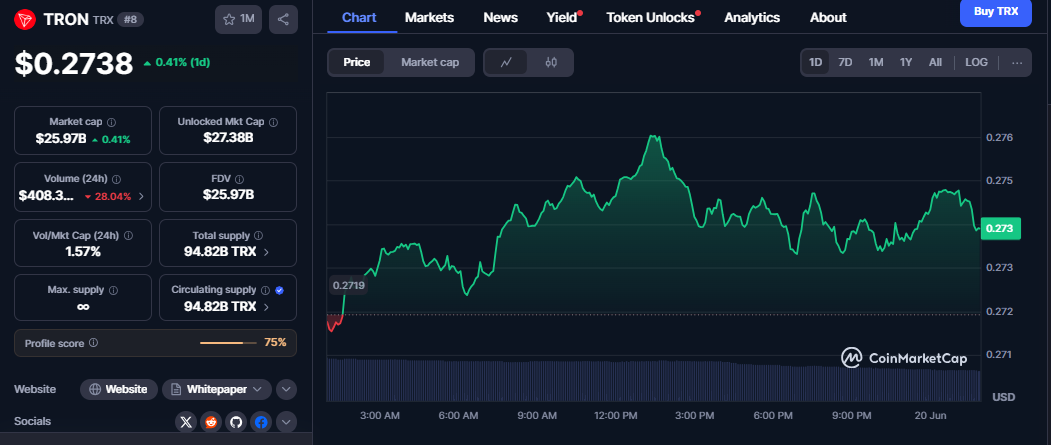Show info for Market cap label

(111, 122)
